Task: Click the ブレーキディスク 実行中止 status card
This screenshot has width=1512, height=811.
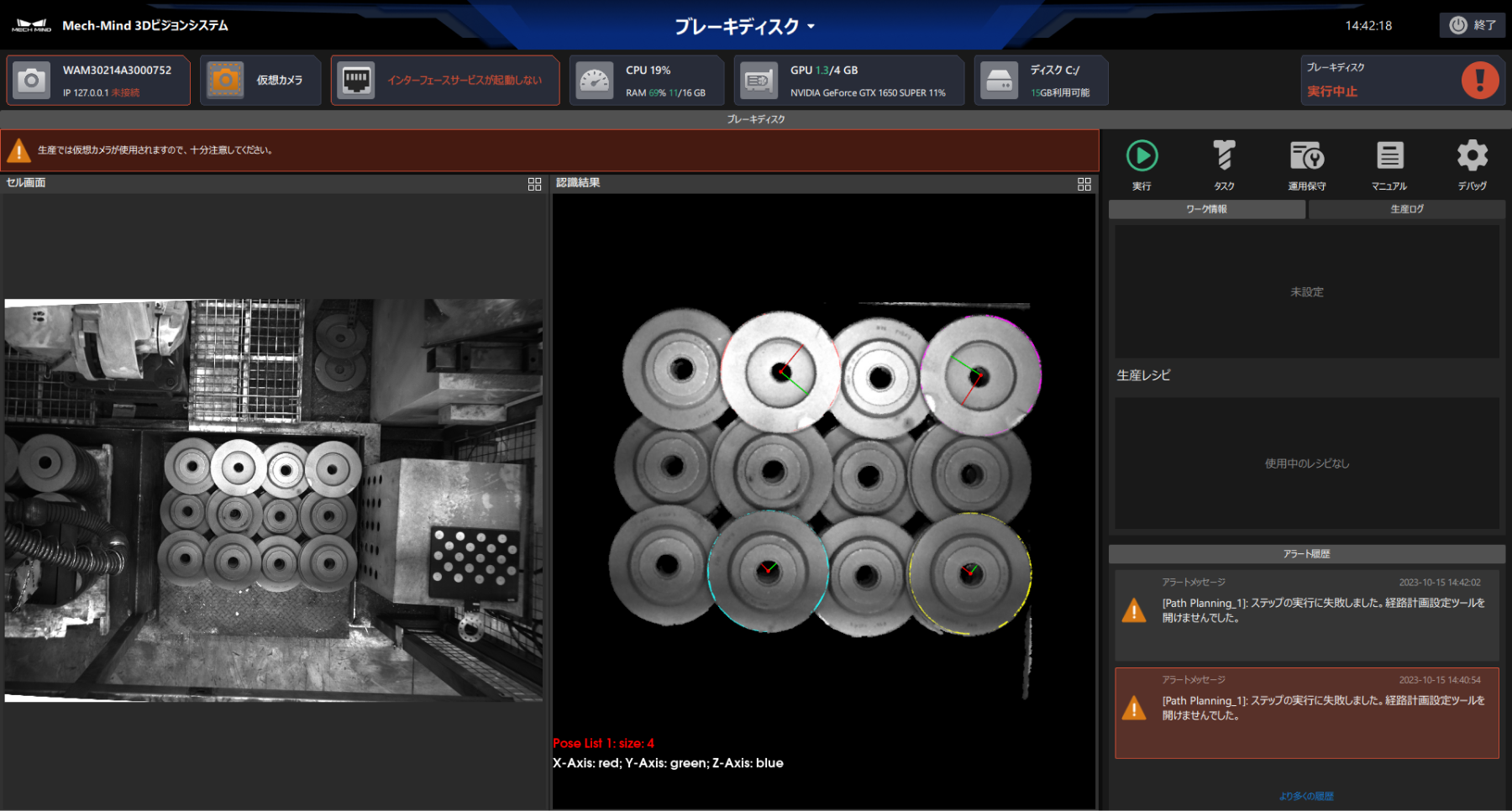Action: point(1403,81)
